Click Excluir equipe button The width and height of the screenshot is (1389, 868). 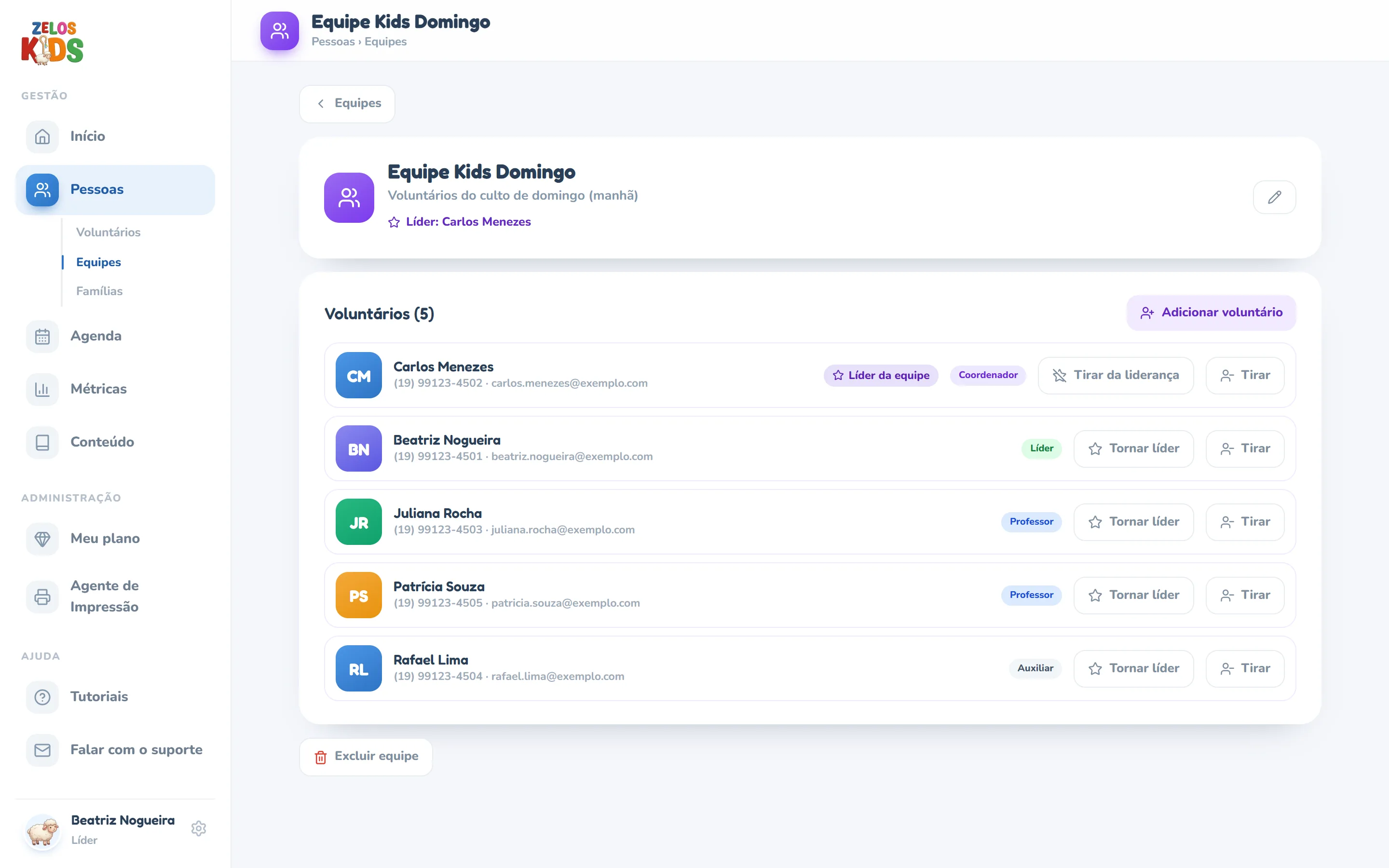tap(366, 757)
